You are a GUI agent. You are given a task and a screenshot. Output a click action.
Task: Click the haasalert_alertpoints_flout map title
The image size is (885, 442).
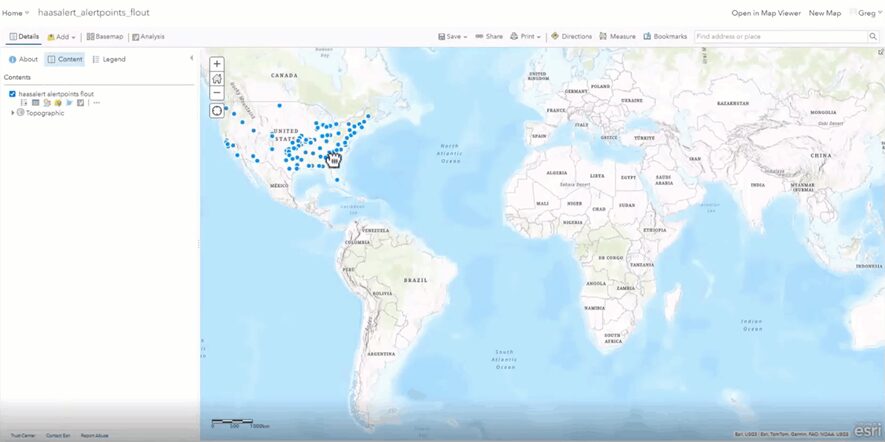tap(94, 12)
